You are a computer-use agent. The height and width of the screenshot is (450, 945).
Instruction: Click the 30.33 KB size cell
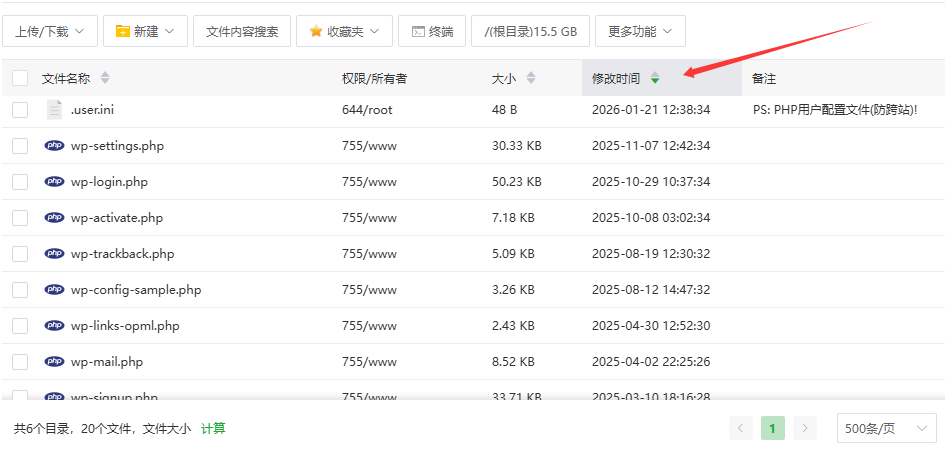(516, 146)
